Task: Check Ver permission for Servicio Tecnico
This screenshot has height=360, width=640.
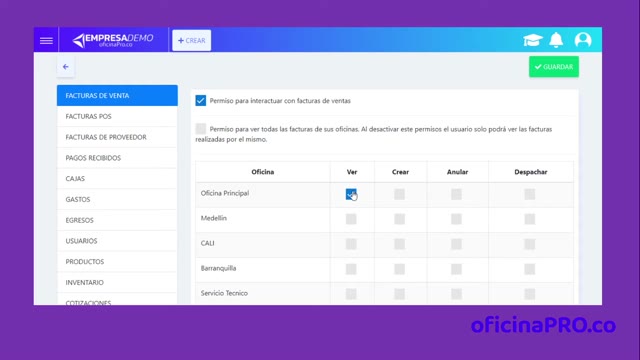Action: (x=351, y=294)
